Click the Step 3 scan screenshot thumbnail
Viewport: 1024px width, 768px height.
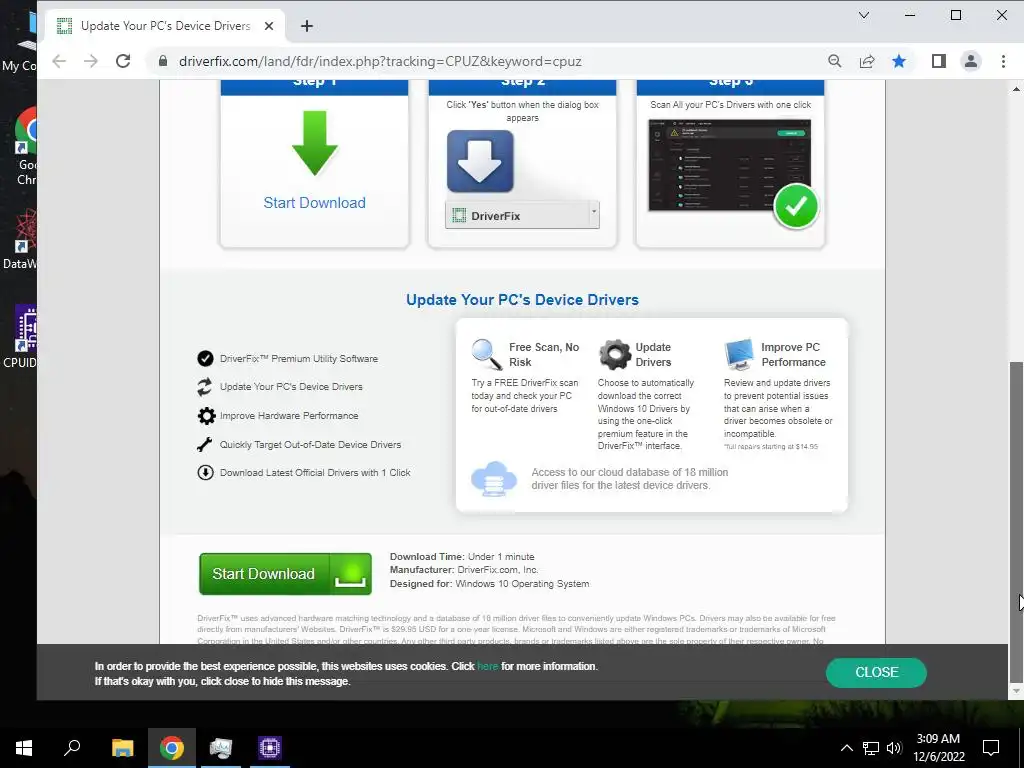729,165
